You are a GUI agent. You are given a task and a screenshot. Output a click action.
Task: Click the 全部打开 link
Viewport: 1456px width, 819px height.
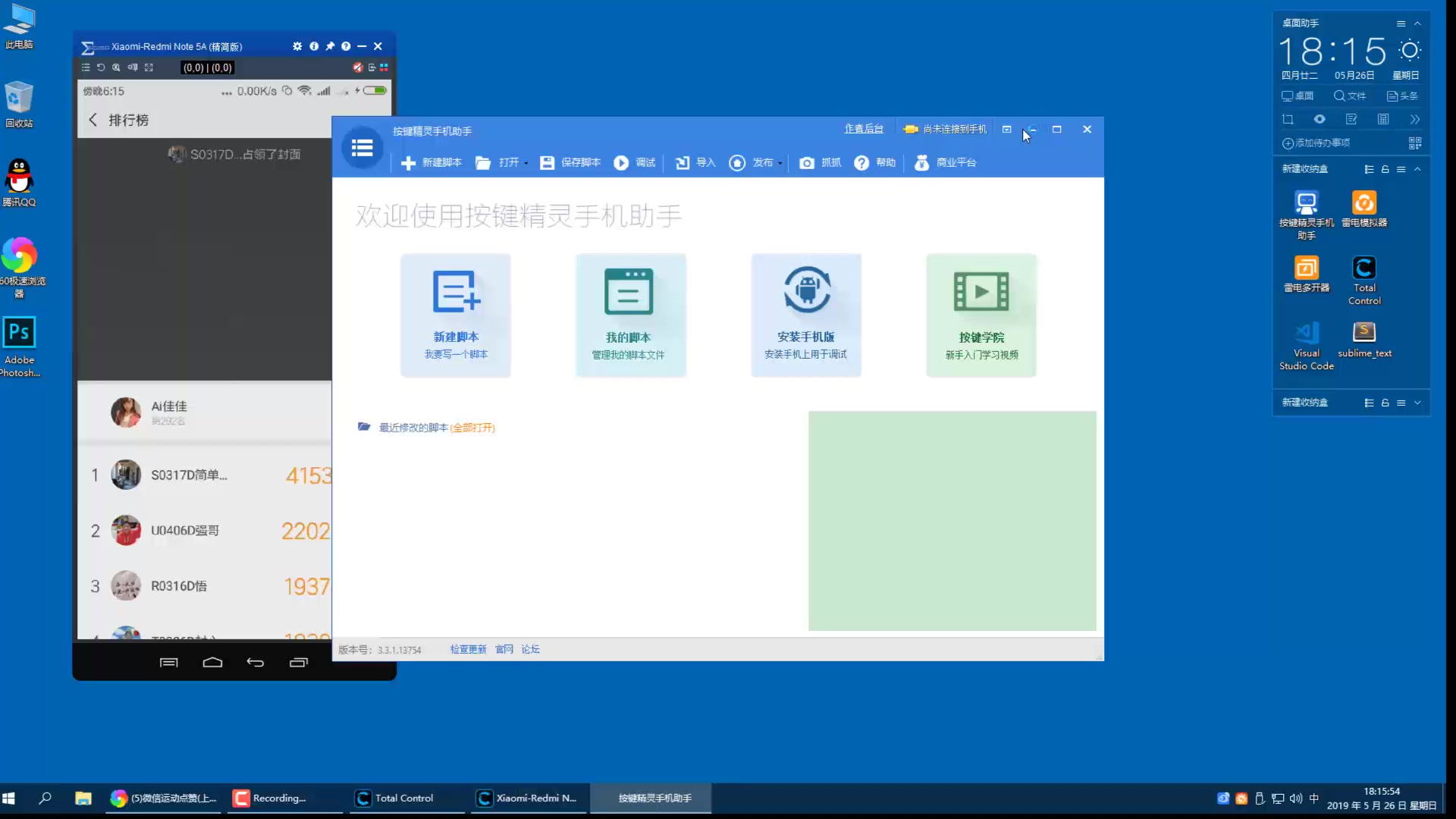click(x=472, y=428)
